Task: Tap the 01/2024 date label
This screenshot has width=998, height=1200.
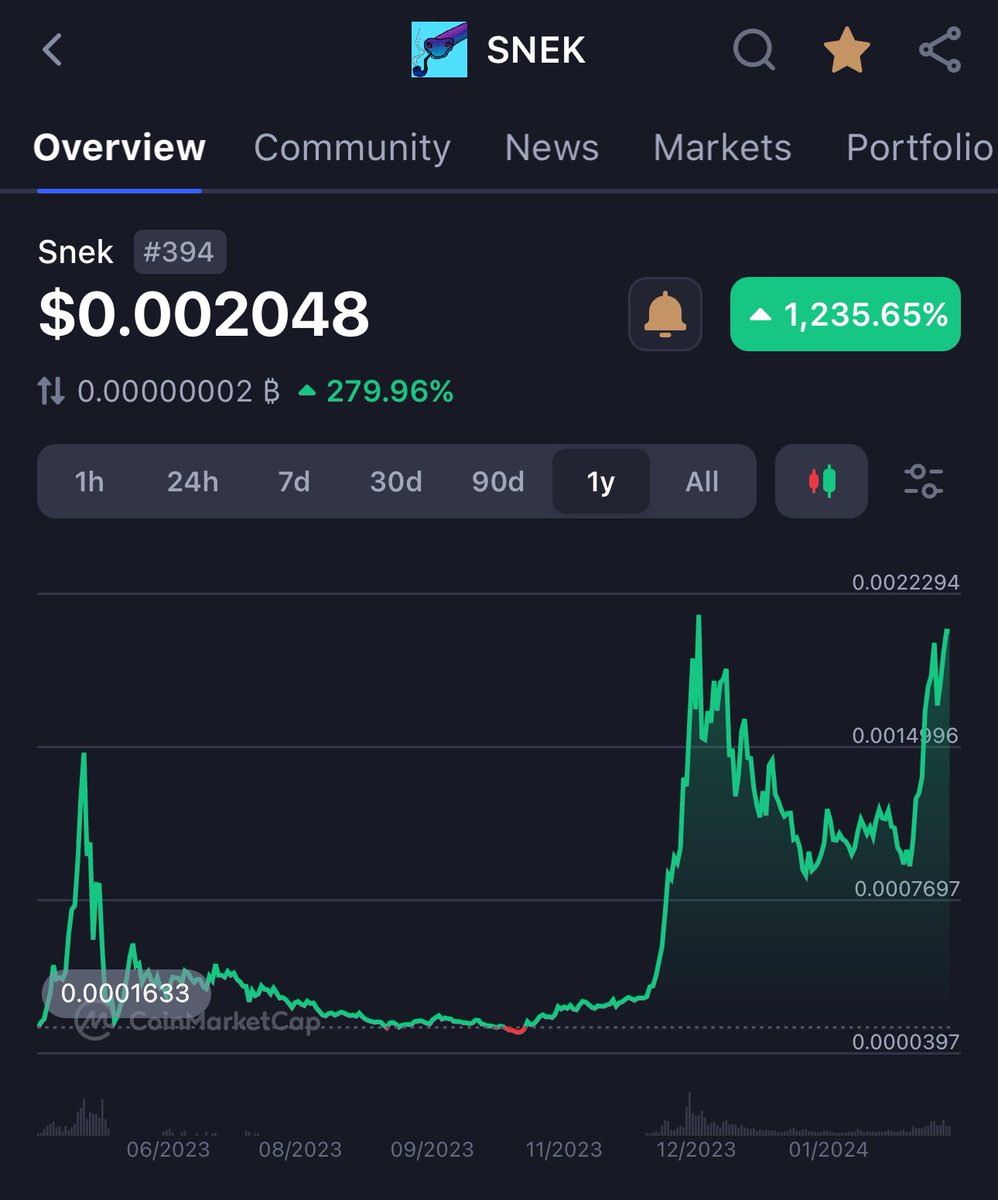Action: click(827, 1149)
